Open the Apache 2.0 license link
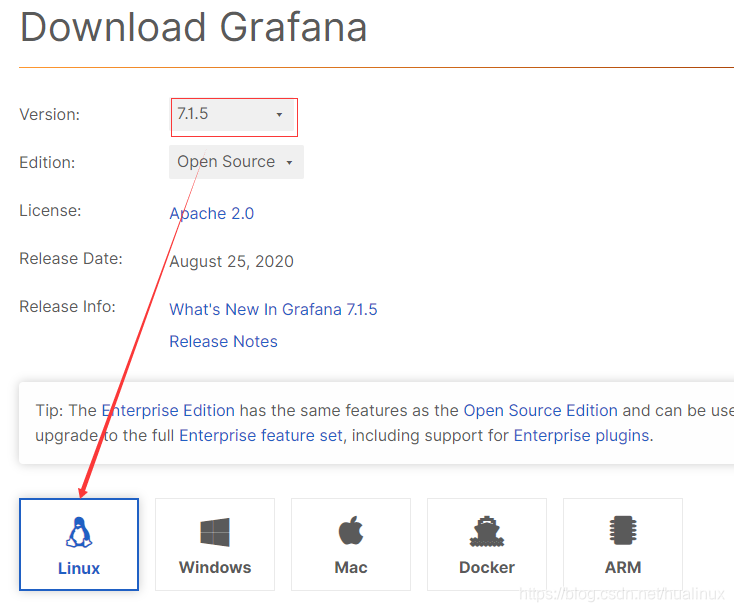The width and height of the screenshot is (734, 612). (x=212, y=214)
